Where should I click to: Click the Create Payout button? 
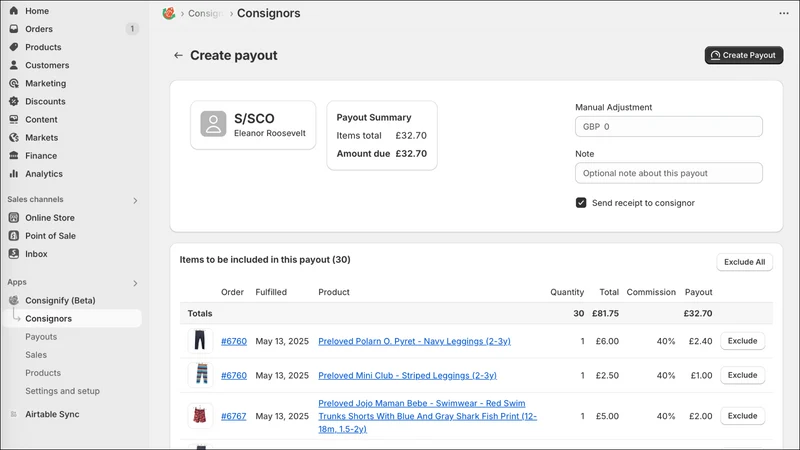coord(744,55)
